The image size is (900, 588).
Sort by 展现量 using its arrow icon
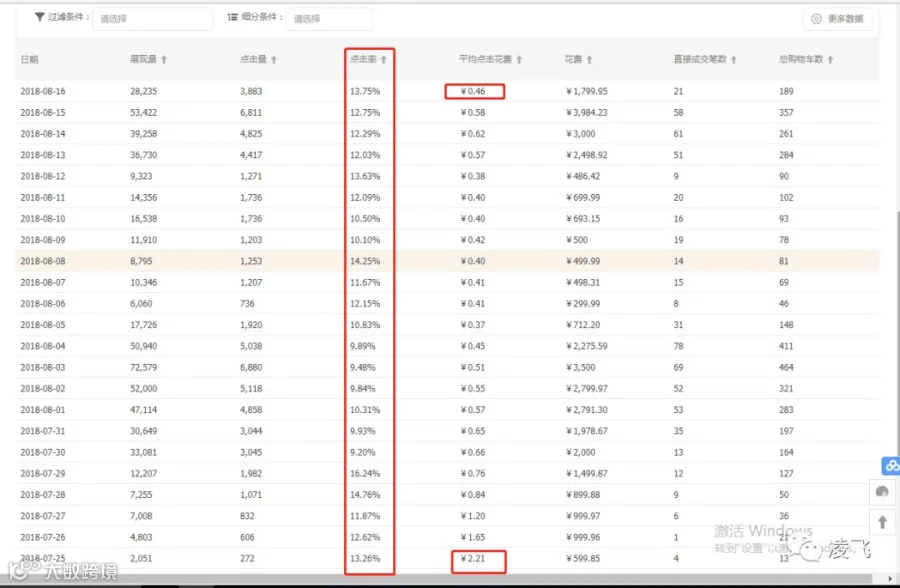pos(164,60)
